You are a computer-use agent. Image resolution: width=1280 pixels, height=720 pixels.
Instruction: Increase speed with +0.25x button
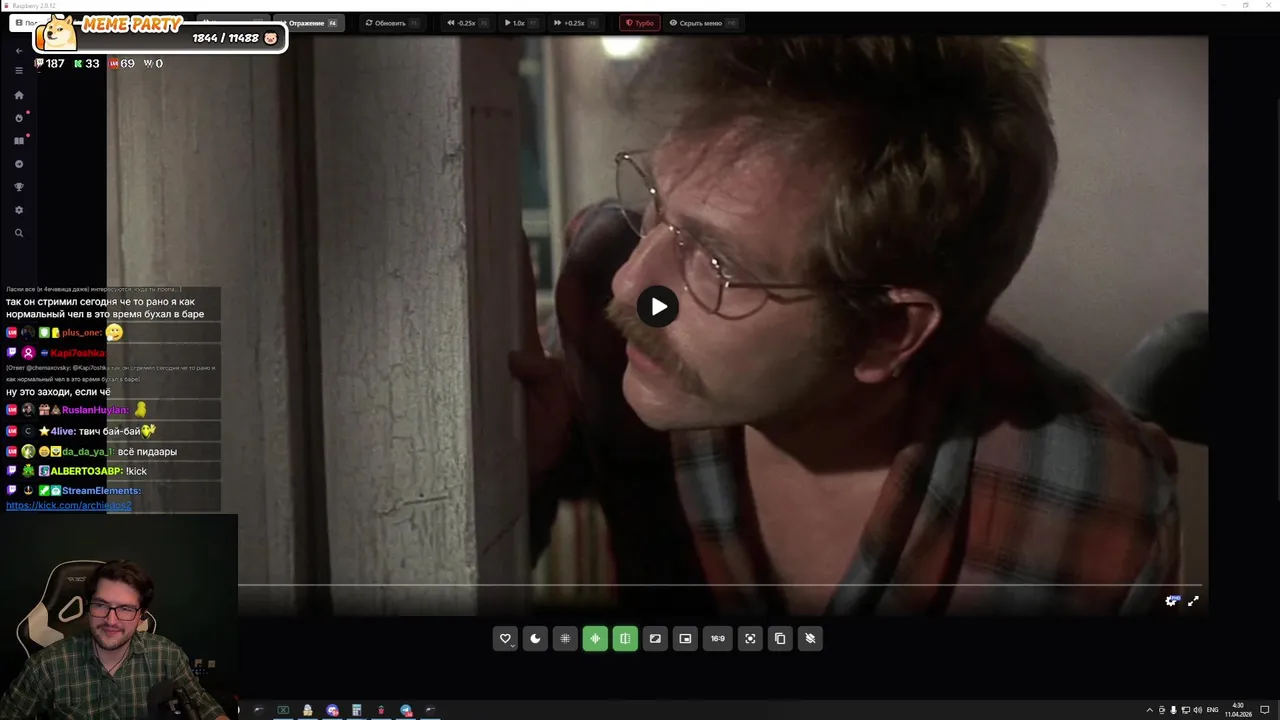click(577, 23)
